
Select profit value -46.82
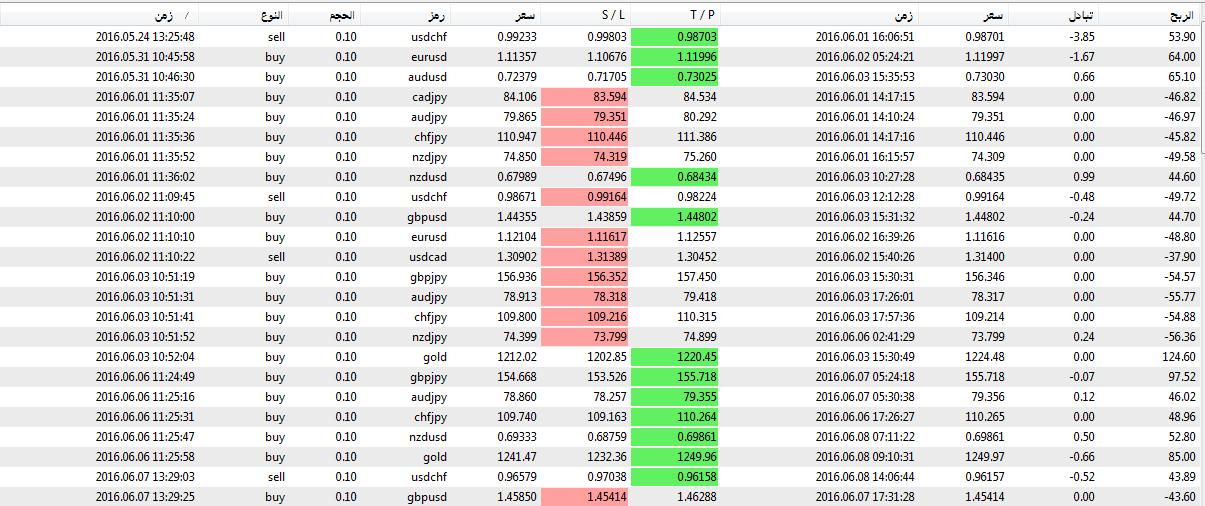coord(1180,97)
